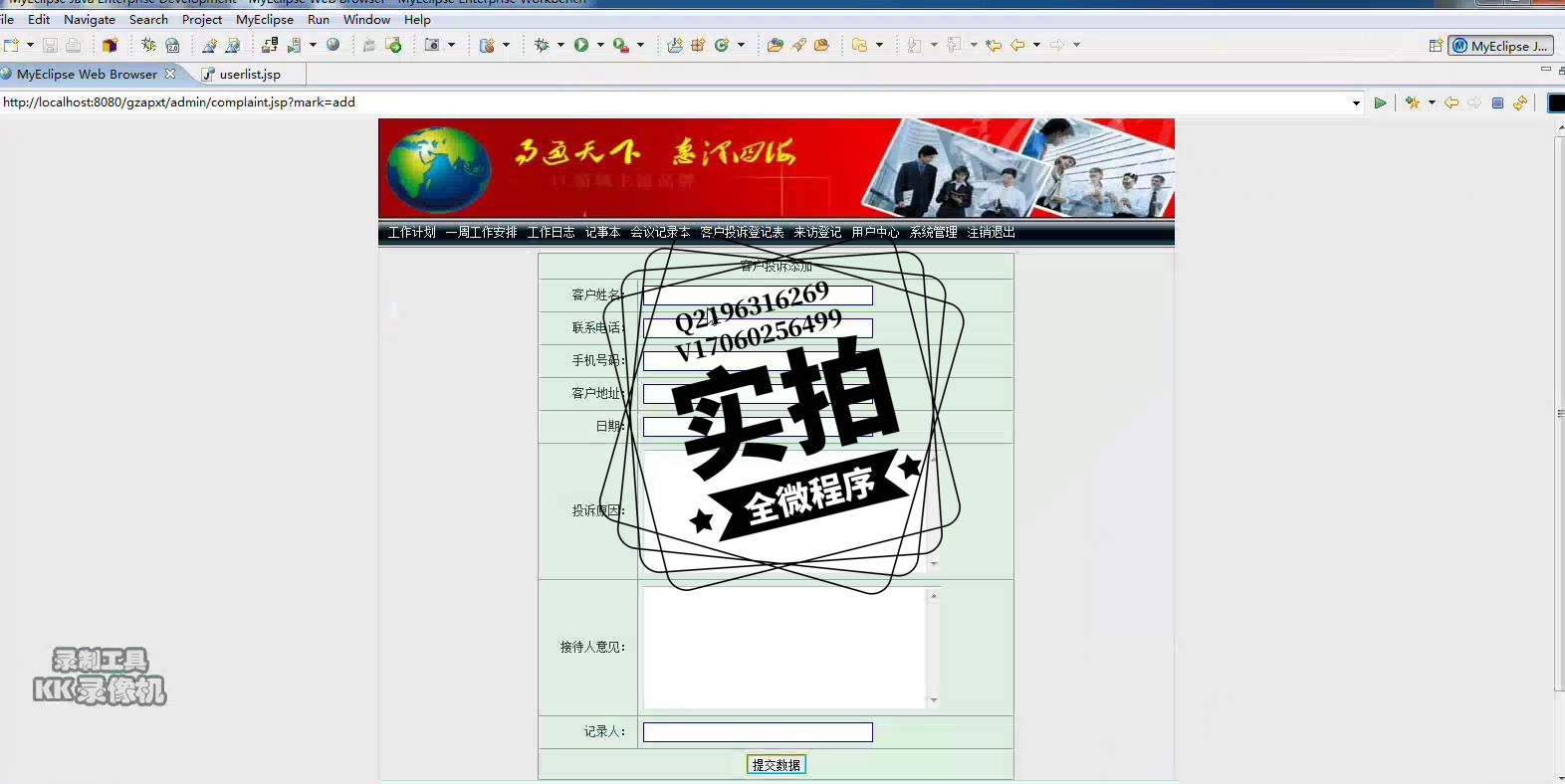Screen dimensions: 1565x784
Task: Click the browser stop square icon
Action: coord(1497,102)
